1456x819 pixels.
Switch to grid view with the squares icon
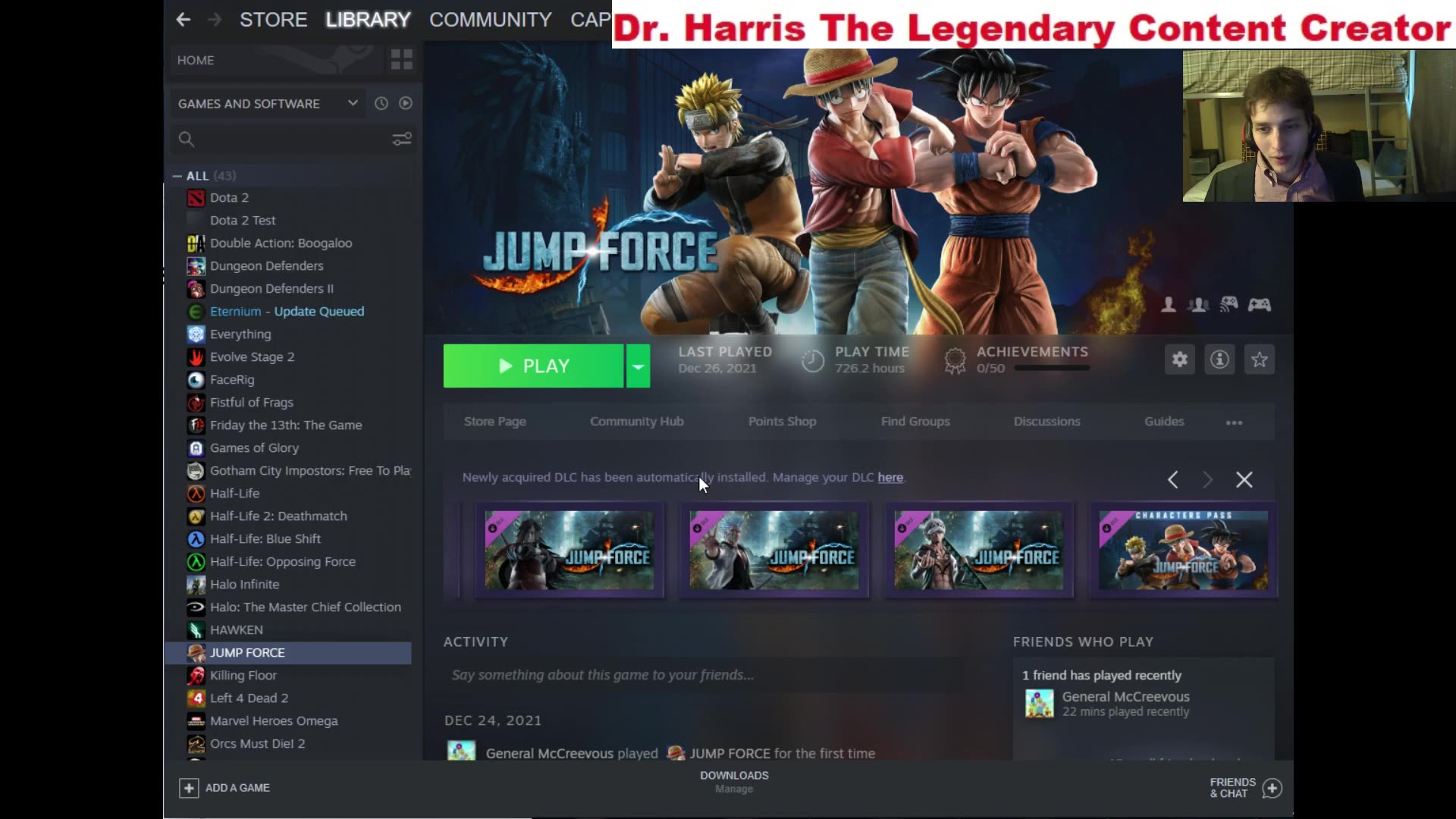point(401,59)
